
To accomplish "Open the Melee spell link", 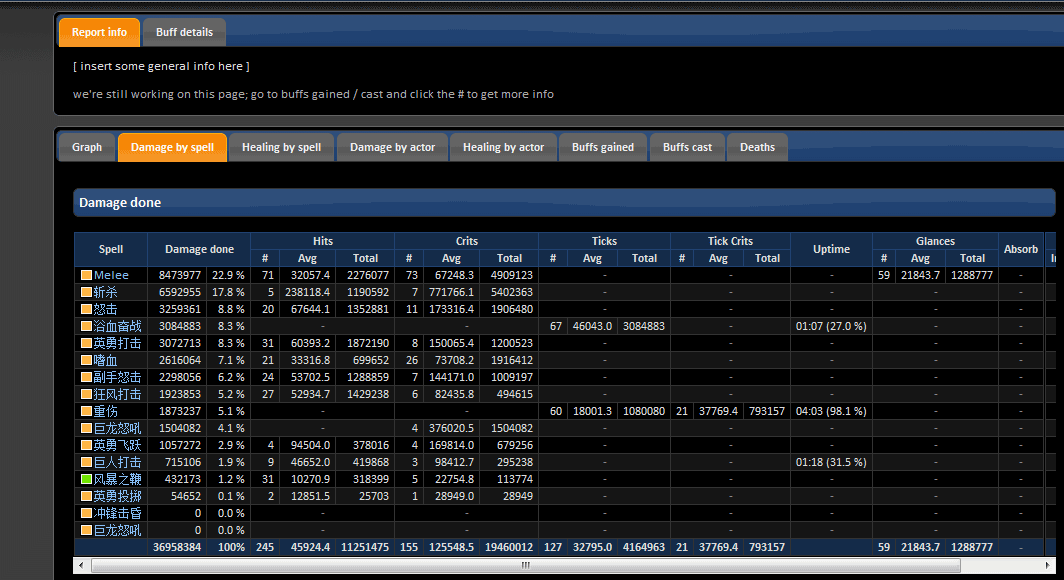I will click(111, 275).
